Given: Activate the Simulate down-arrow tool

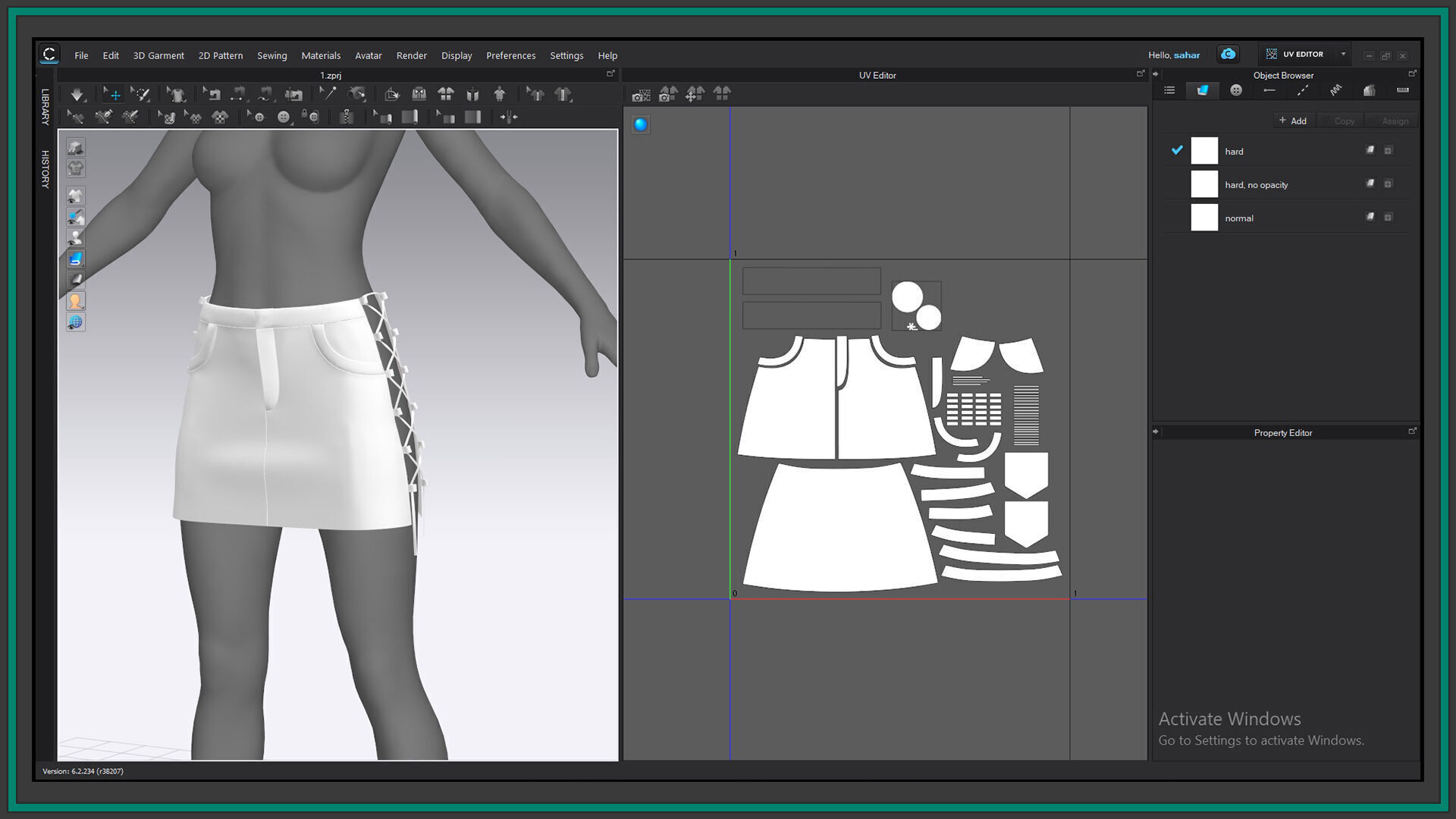Looking at the screenshot, I should (77, 95).
